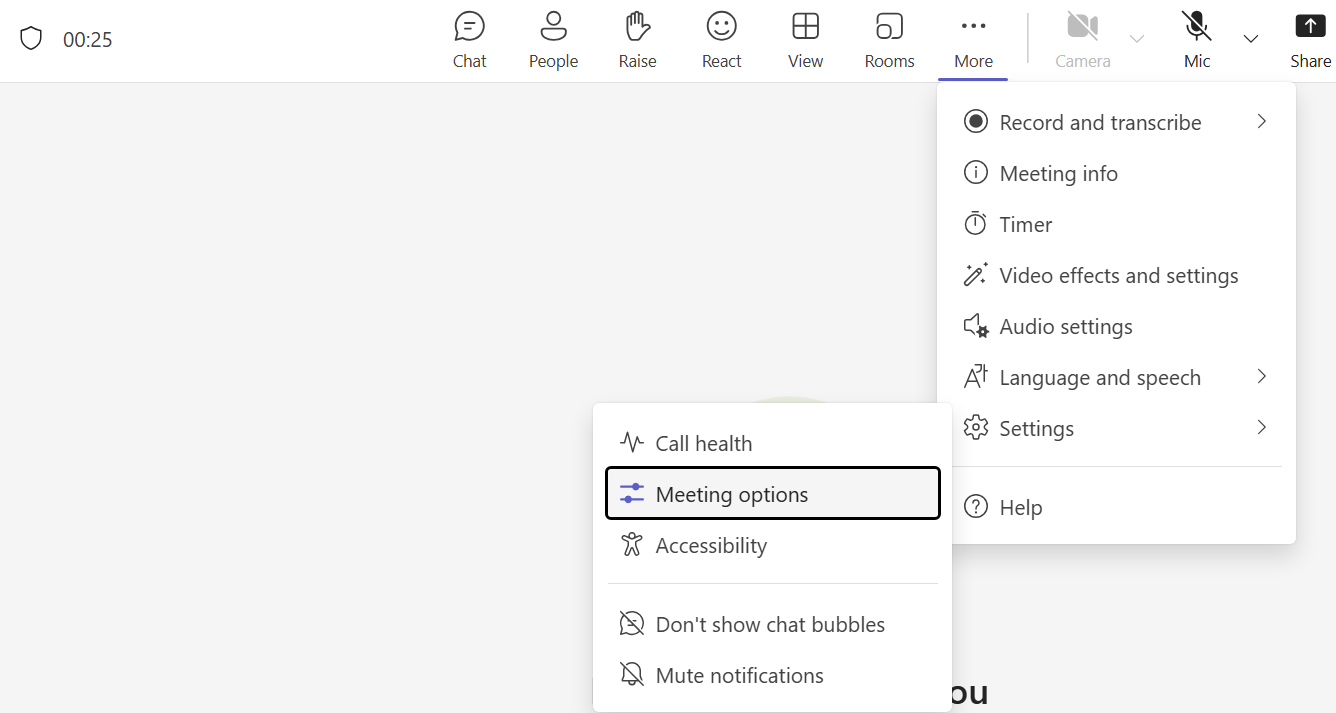Raise your hand
1336x713 pixels.
click(637, 40)
